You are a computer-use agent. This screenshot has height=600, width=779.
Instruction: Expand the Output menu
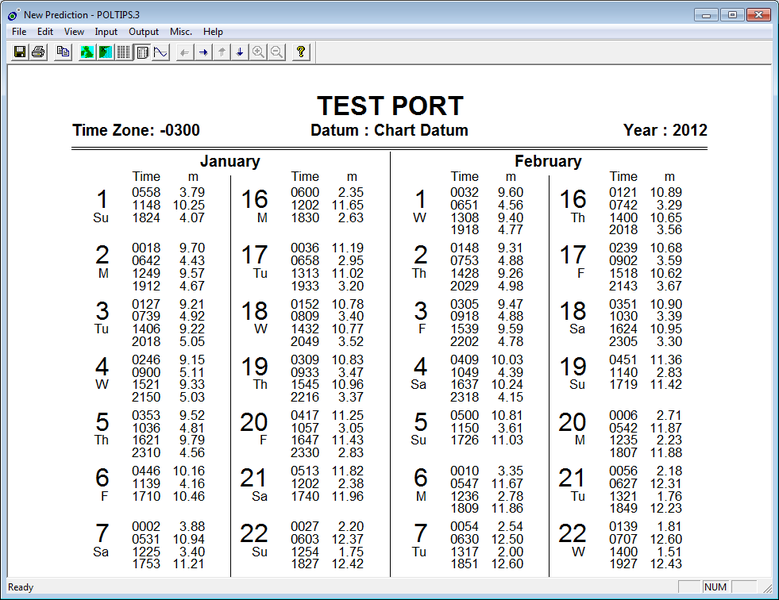tap(143, 32)
